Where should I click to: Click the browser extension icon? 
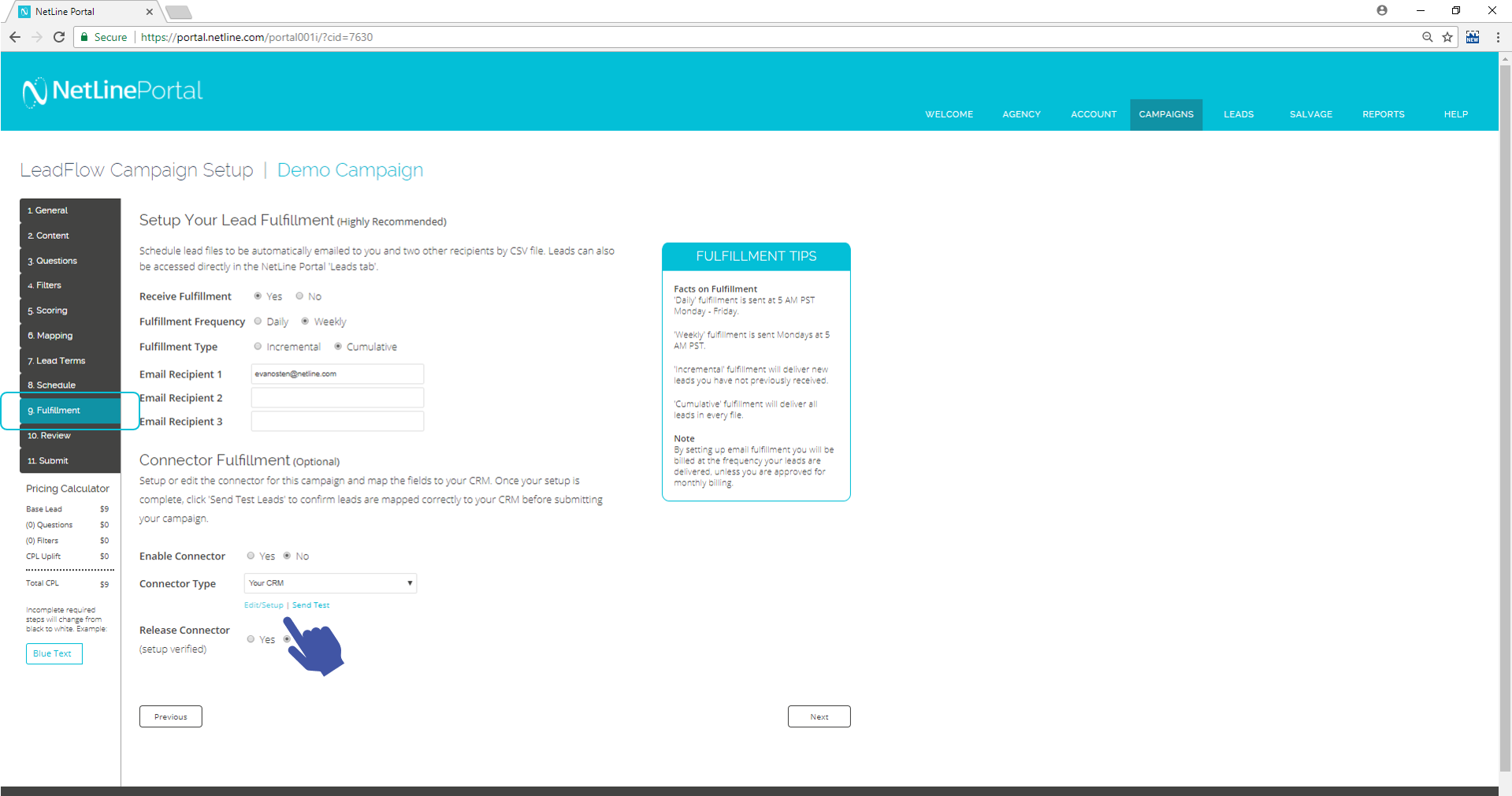pos(1473,37)
